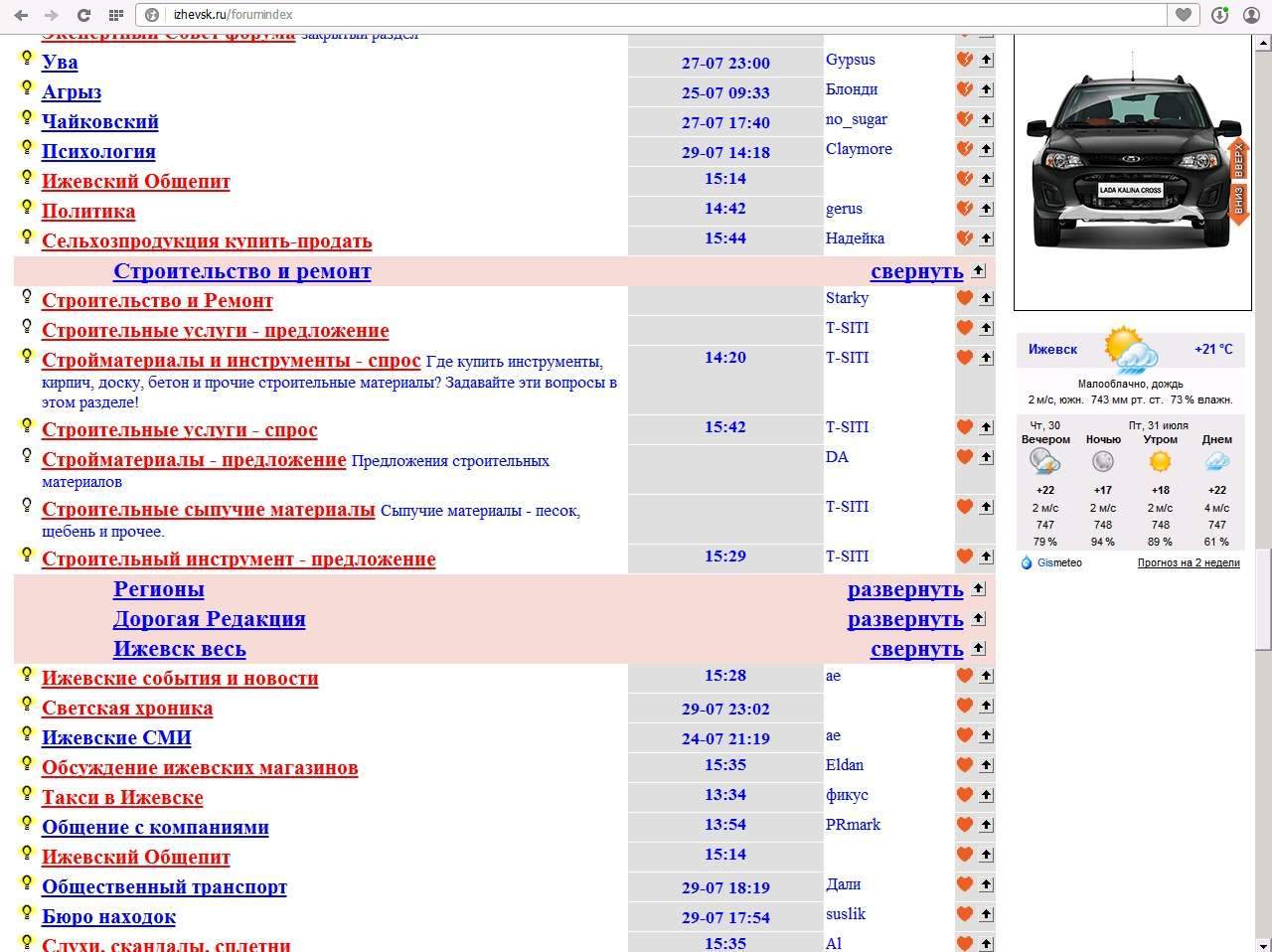Open the Прогноз на 2 недели link
1272x952 pixels.
click(x=1188, y=562)
